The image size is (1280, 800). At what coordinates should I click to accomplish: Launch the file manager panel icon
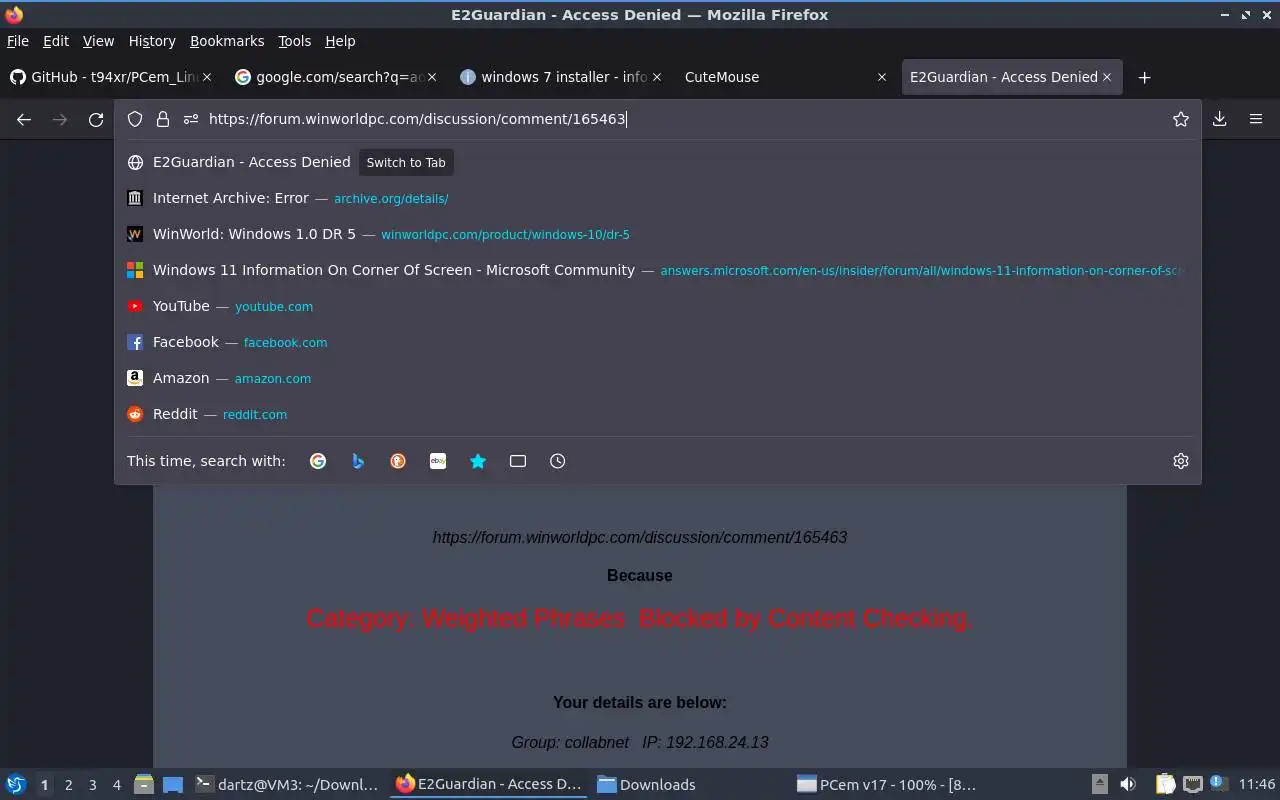click(x=144, y=785)
